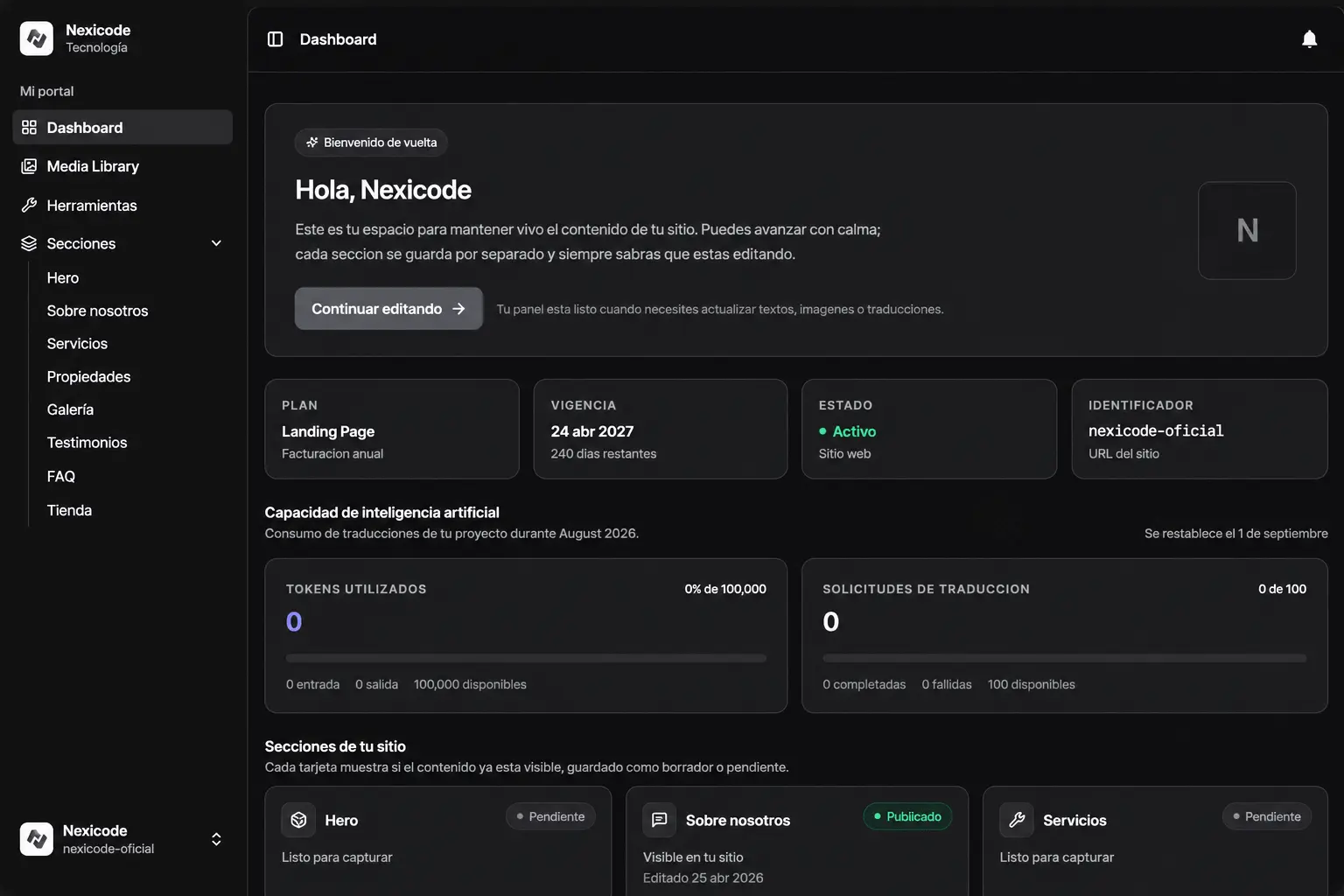The height and width of the screenshot is (896, 1344).
Task: Open Herramientas in the sidebar
Action: coord(122,206)
